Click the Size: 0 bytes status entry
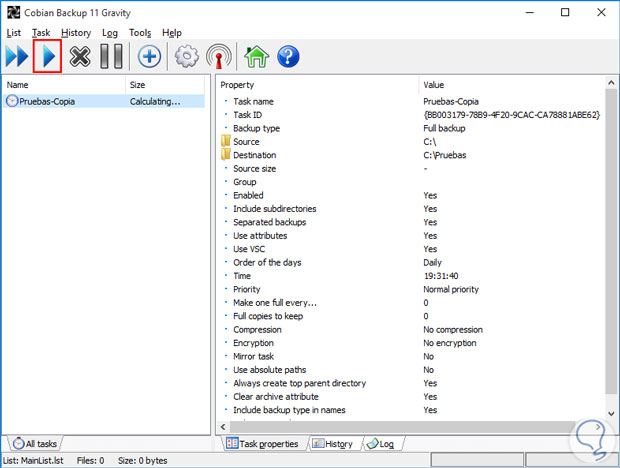620x468 pixels. coord(142,460)
